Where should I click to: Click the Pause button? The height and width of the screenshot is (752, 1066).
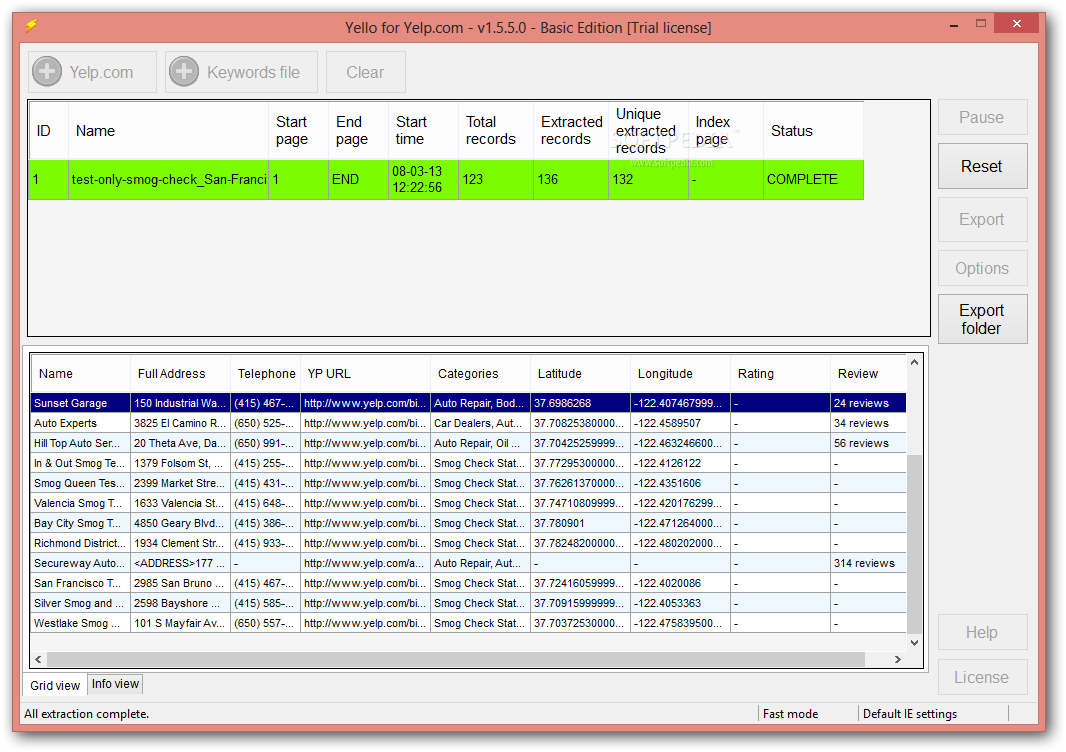pyautogui.click(x=982, y=117)
